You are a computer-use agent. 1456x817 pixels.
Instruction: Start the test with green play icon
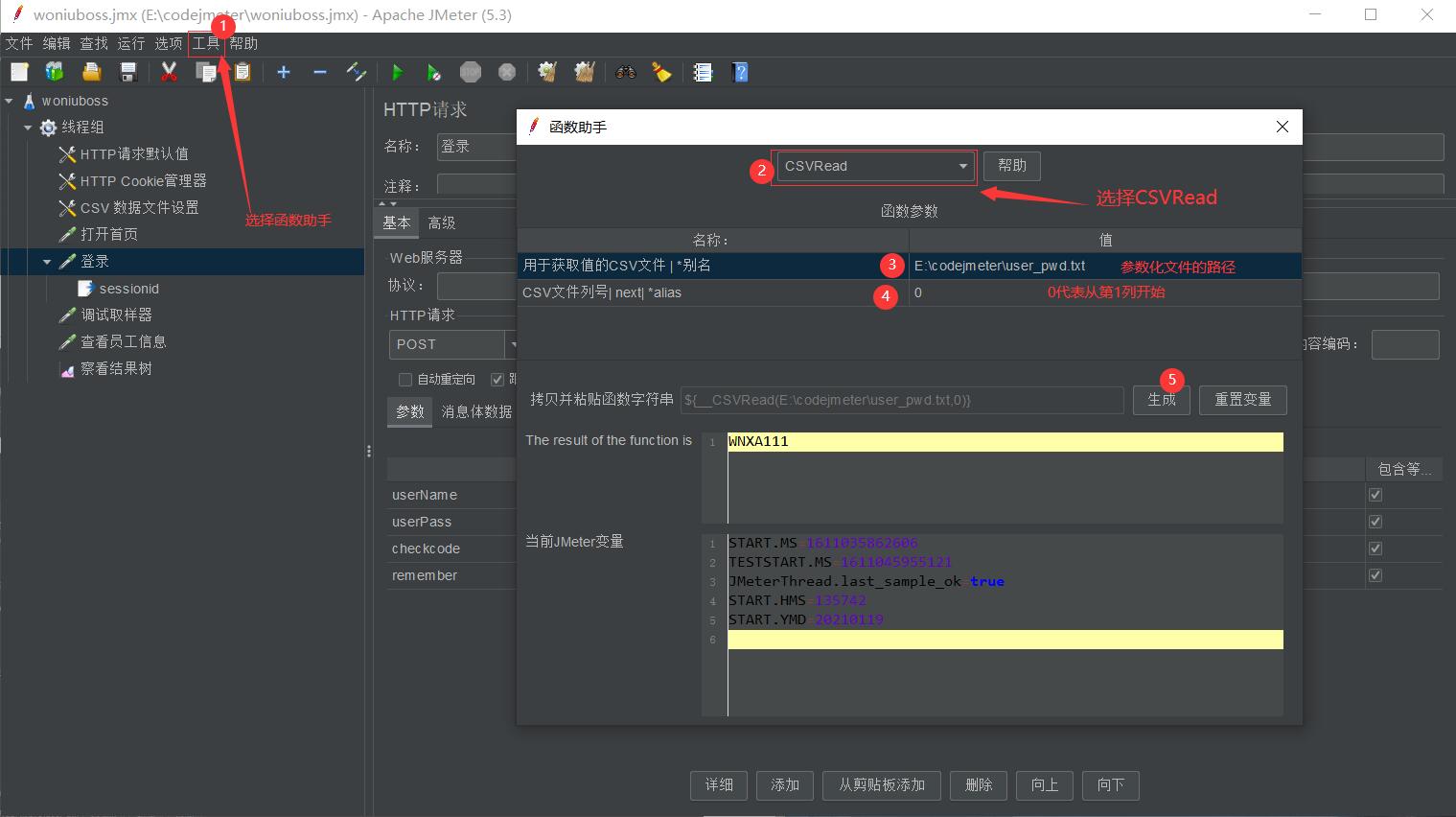[398, 72]
